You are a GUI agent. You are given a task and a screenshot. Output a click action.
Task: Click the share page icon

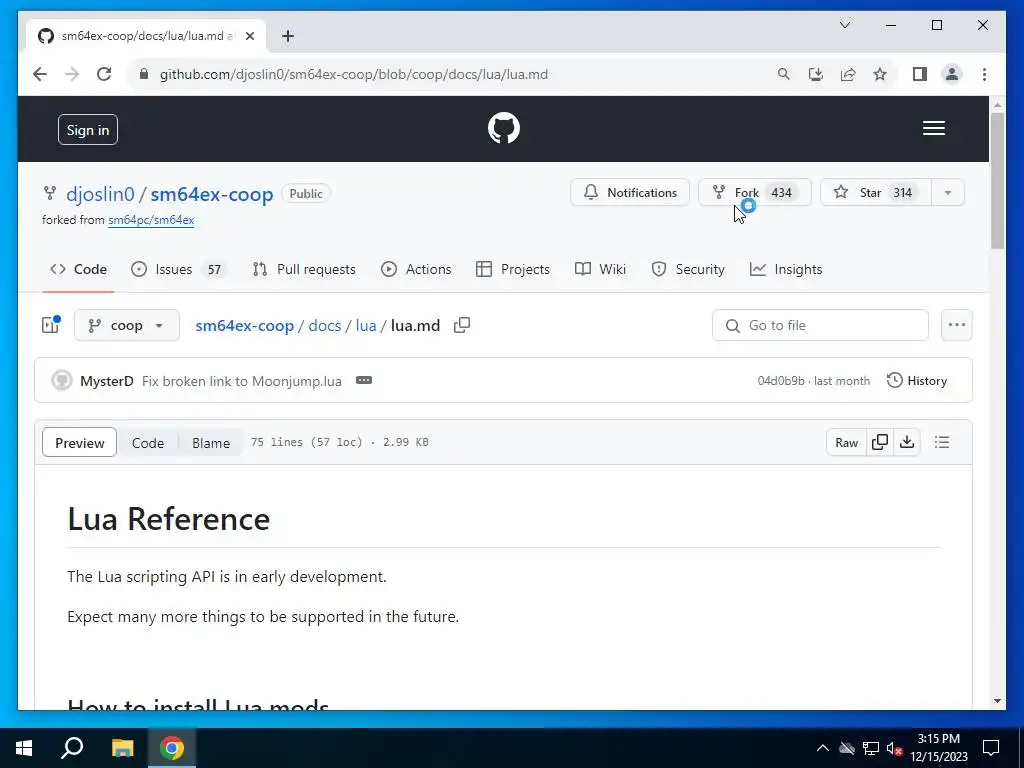848,74
